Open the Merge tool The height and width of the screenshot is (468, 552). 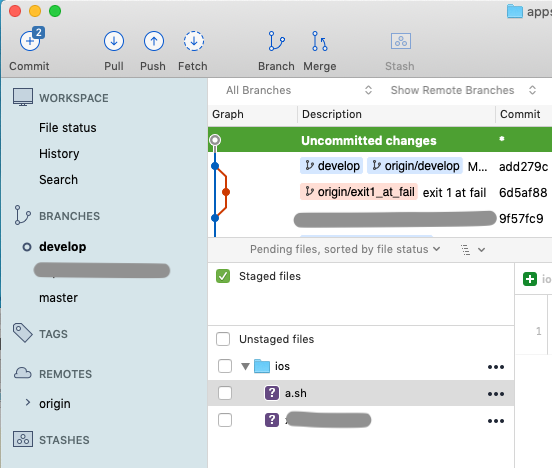pyautogui.click(x=320, y=41)
